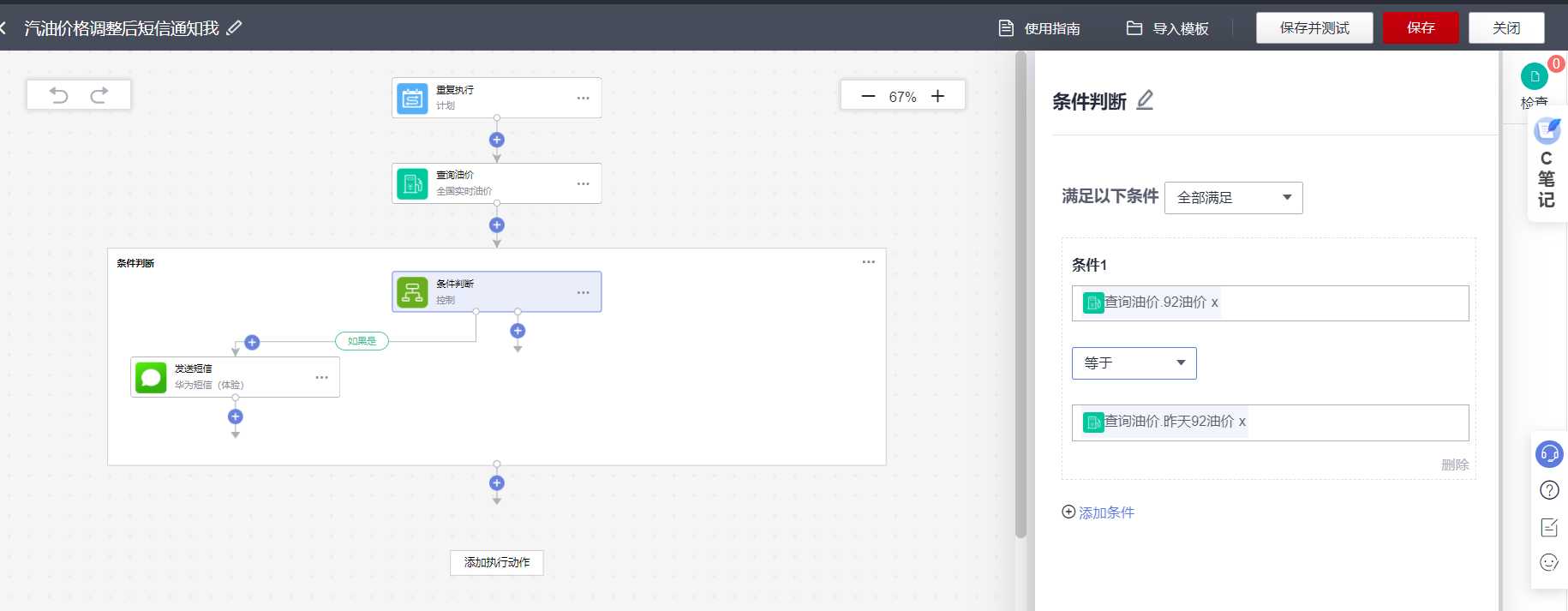Add step below 查询油价 node
This screenshot has height=611, width=1568.
[497, 225]
